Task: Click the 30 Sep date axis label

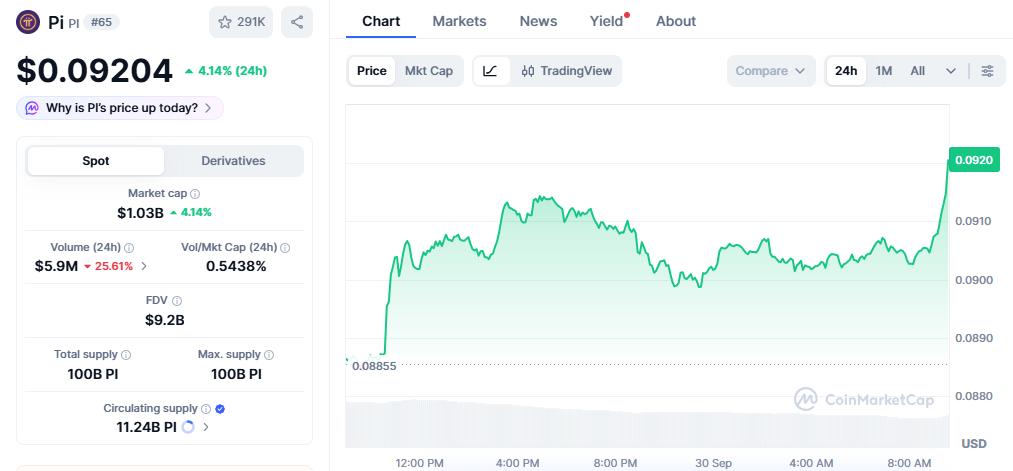Action: pos(713,463)
